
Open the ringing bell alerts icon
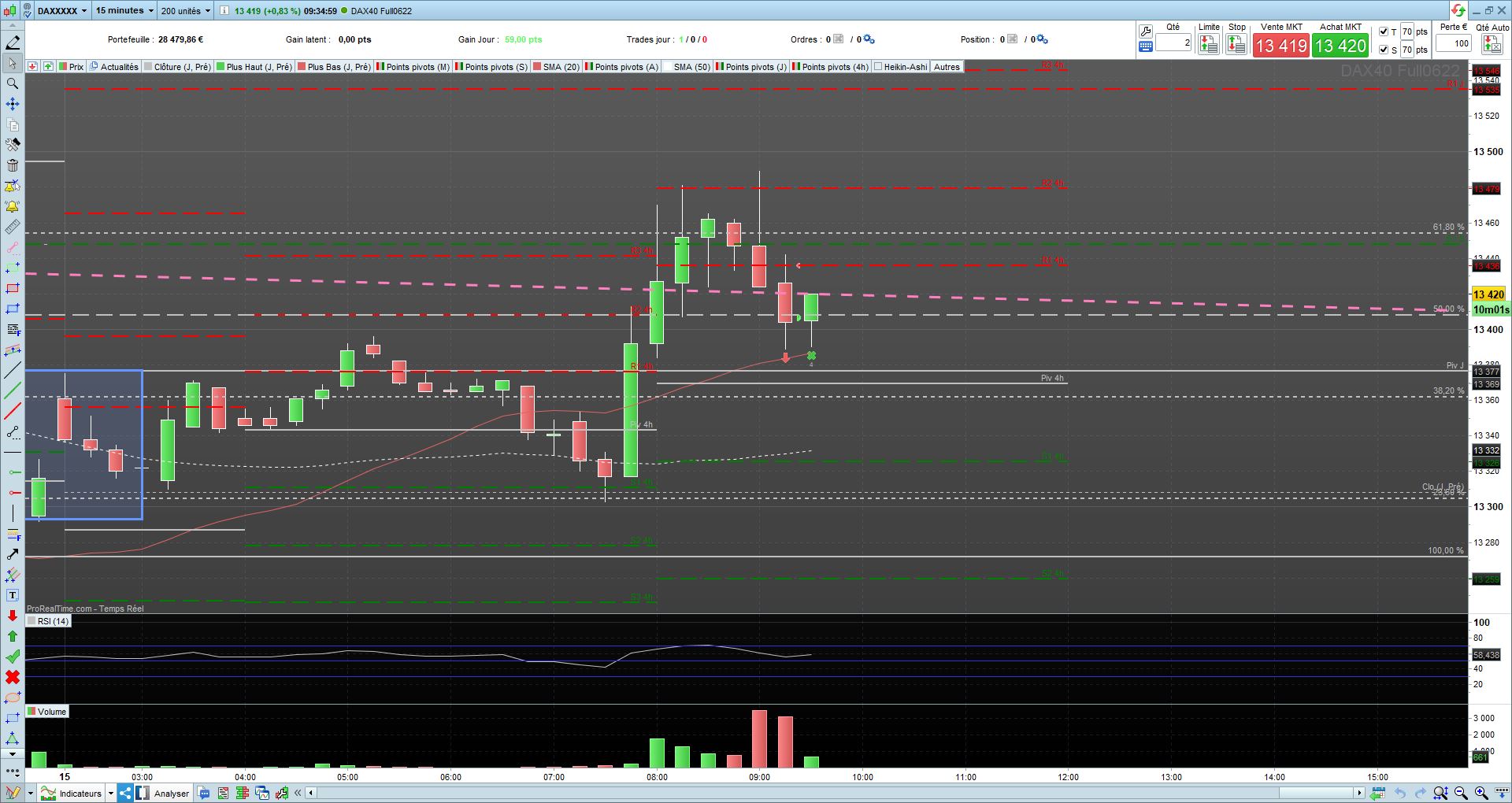[x=13, y=206]
